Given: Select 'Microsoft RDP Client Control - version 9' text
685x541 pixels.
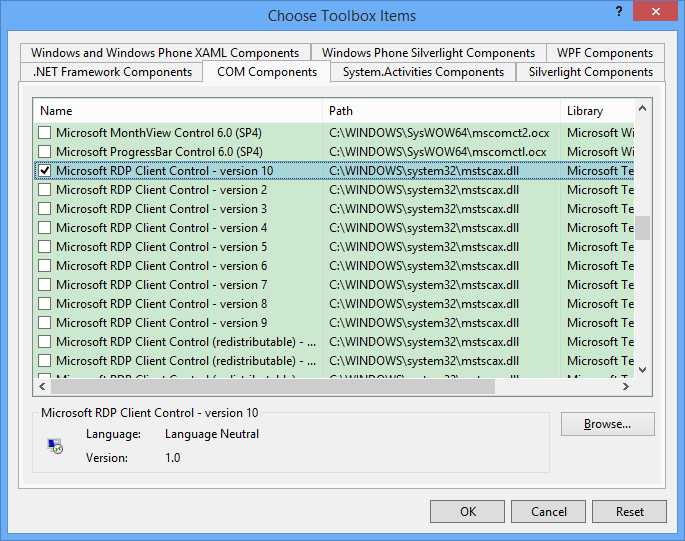Looking at the screenshot, I should pos(161,323).
